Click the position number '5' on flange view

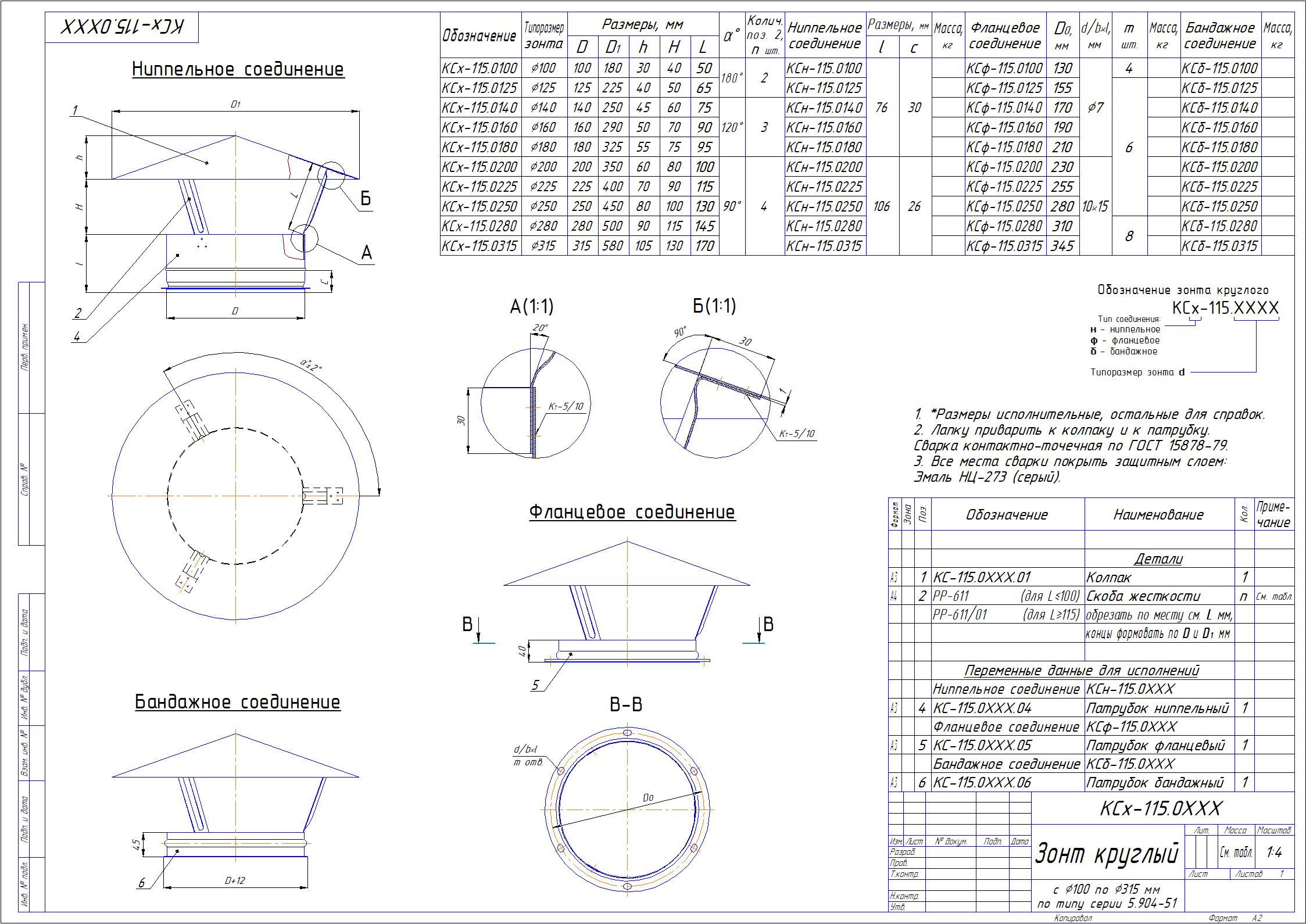point(535,686)
